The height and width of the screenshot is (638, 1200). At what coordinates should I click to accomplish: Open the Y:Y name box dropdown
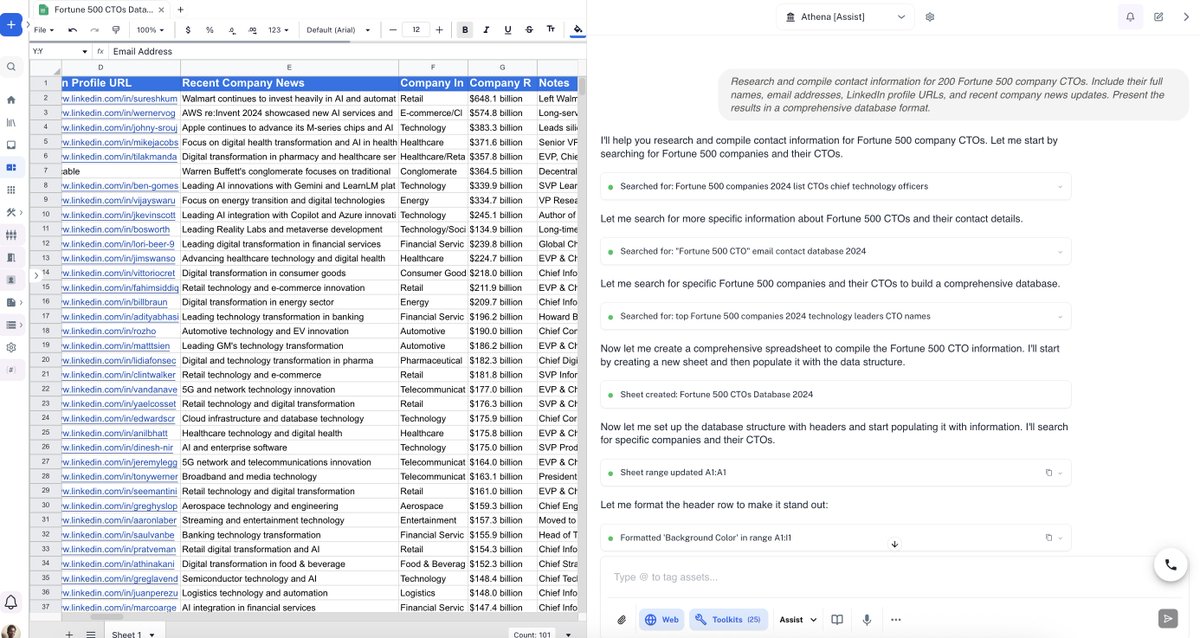click(83, 51)
